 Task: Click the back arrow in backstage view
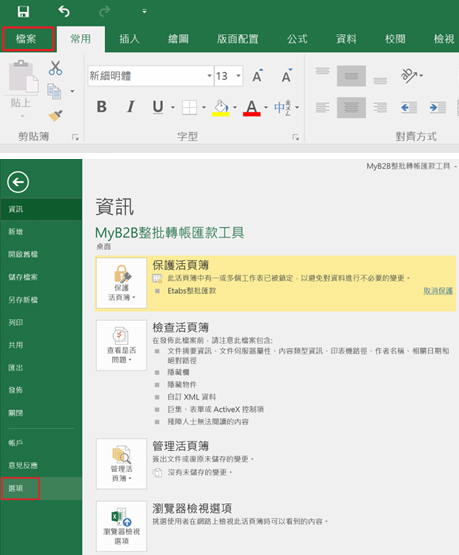(x=18, y=182)
